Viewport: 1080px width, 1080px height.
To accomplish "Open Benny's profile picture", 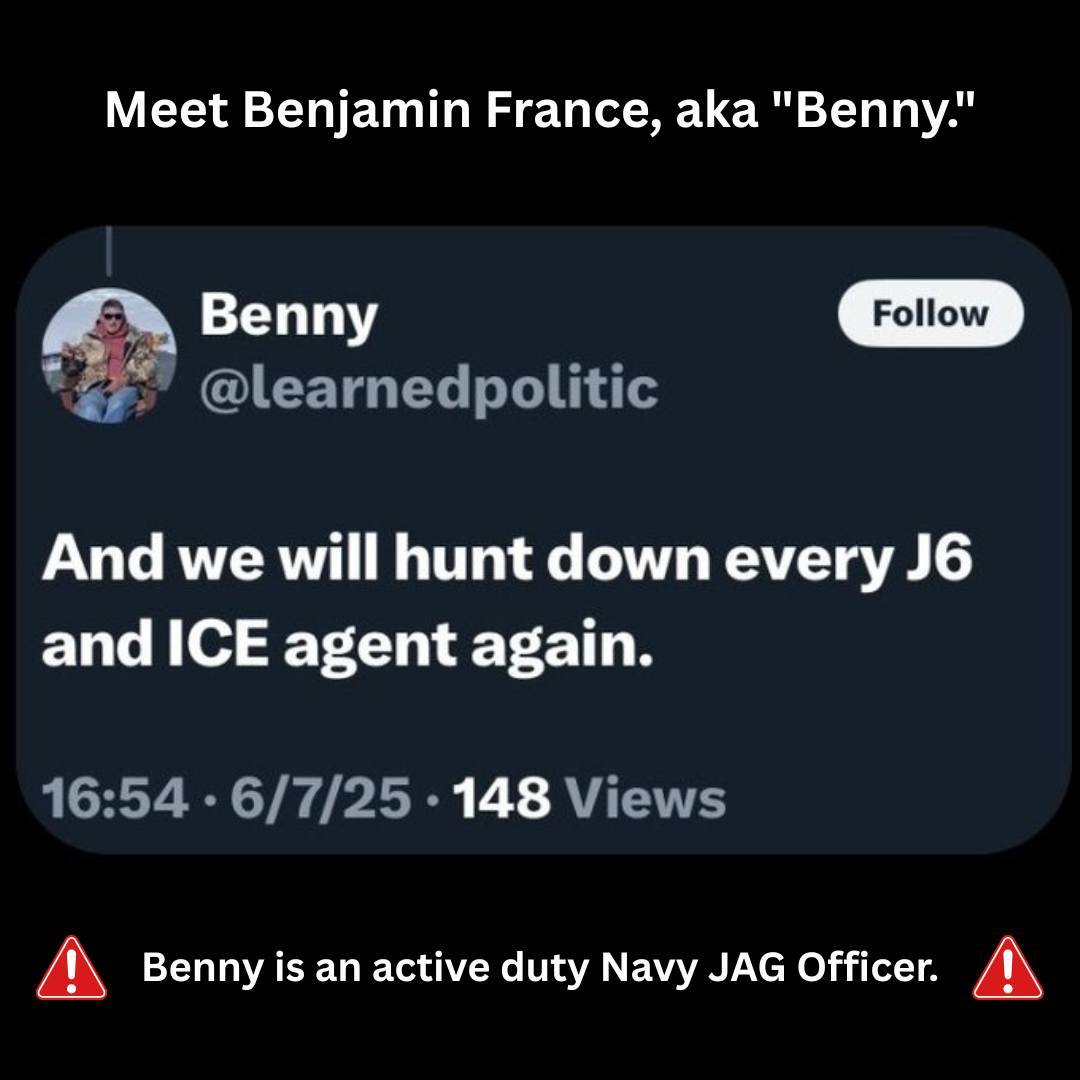I will [109, 355].
